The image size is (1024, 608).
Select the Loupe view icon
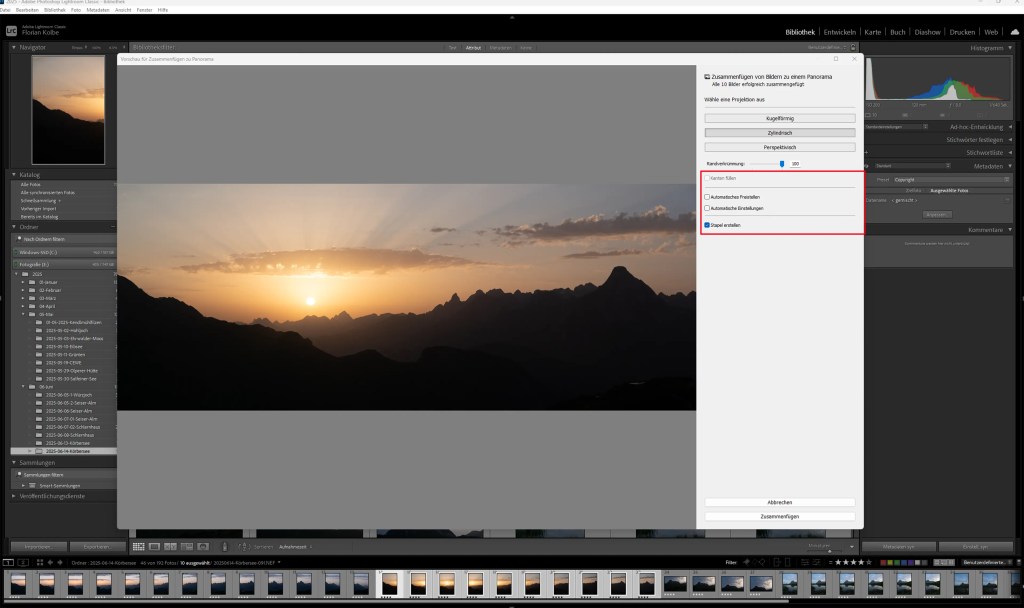click(154, 547)
